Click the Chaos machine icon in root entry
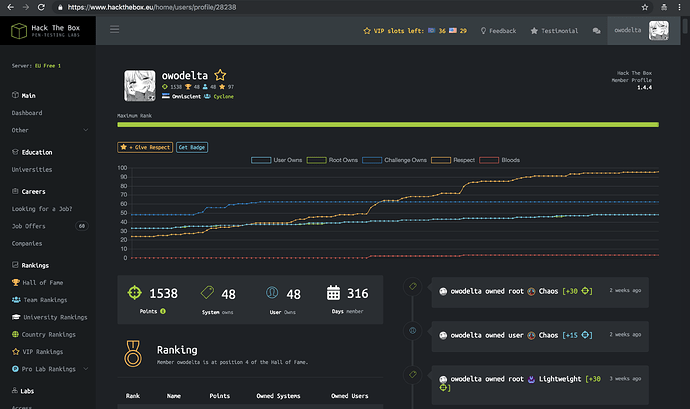The height and width of the screenshot is (409, 690). click(531, 291)
